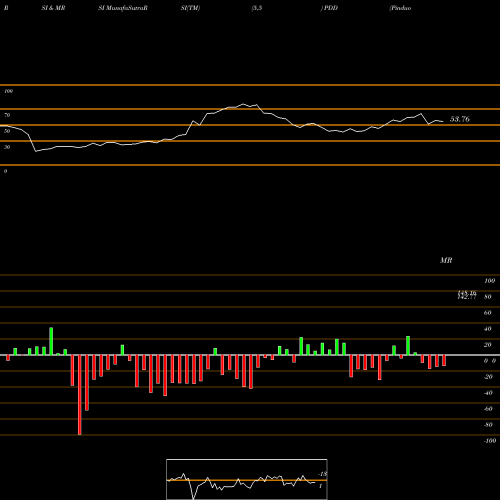Click the RSI axis label '30'

7,147
